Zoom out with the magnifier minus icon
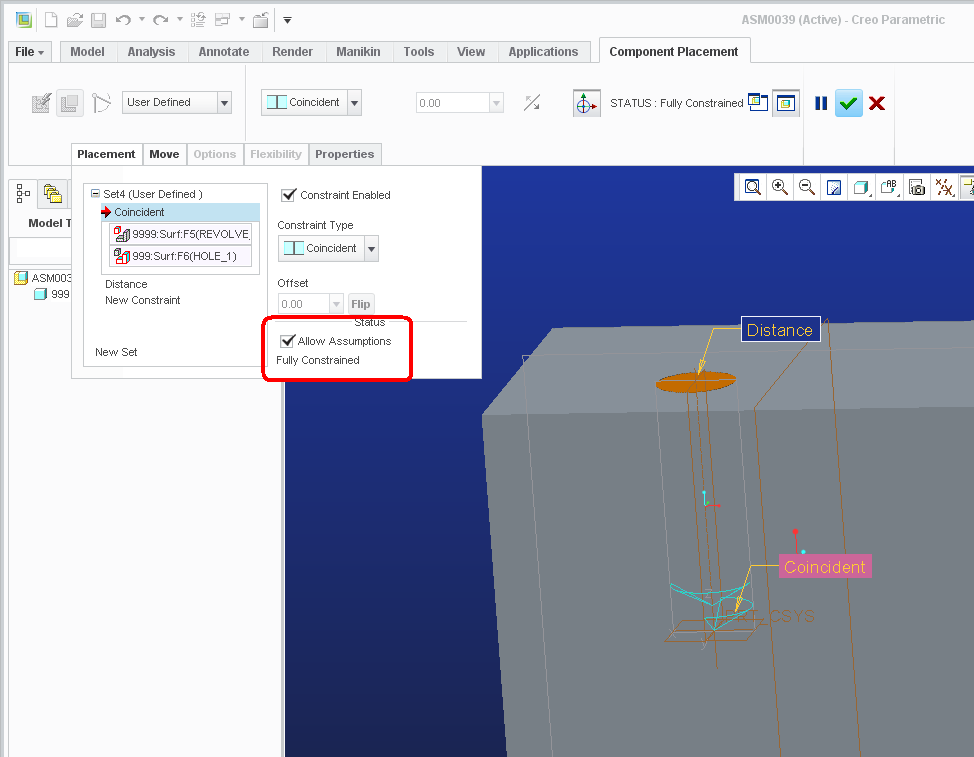 807,187
